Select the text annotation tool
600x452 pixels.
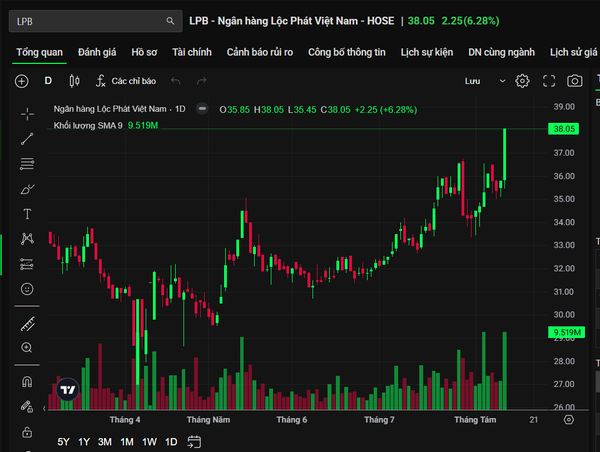pos(27,214)
